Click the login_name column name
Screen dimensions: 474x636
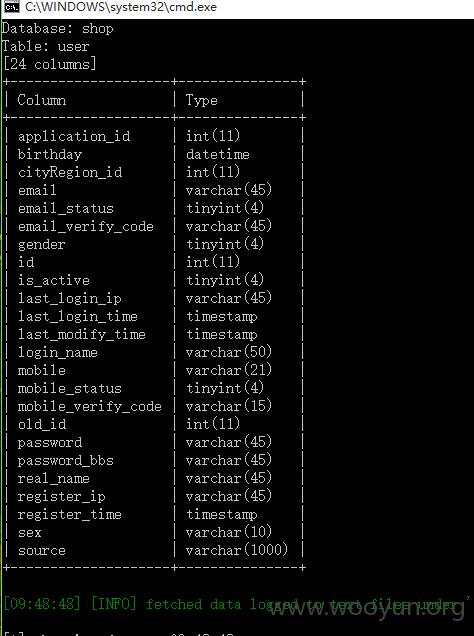tap(58, 352)
